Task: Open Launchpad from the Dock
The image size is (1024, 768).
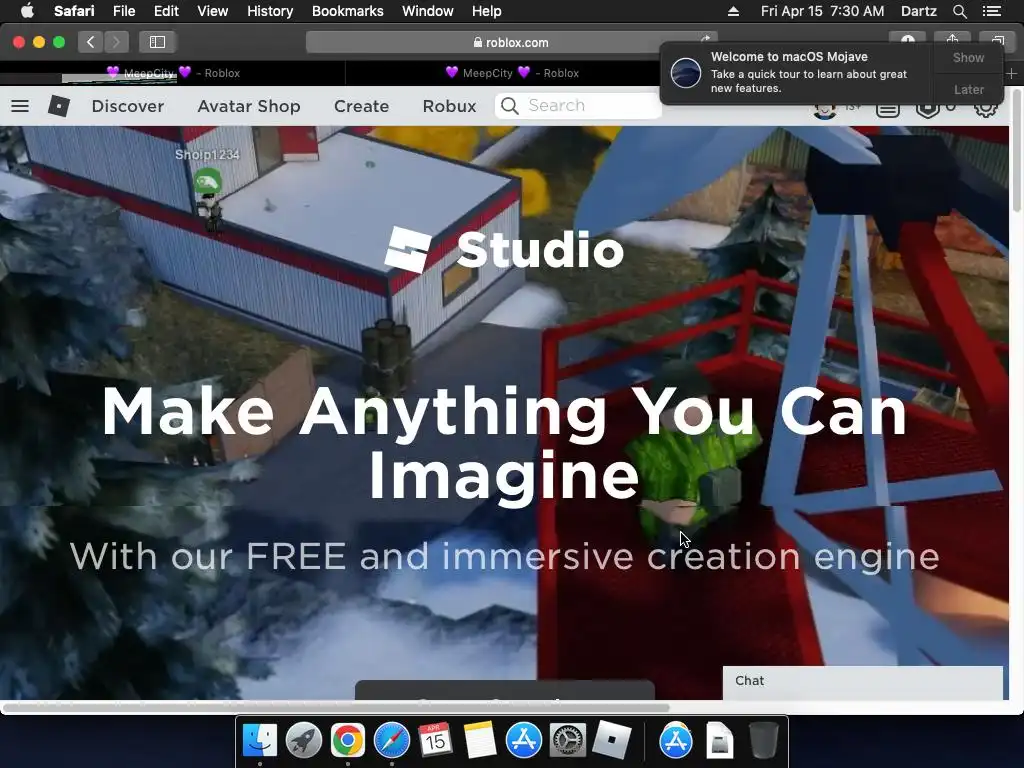Action: [x=304, y=741]
